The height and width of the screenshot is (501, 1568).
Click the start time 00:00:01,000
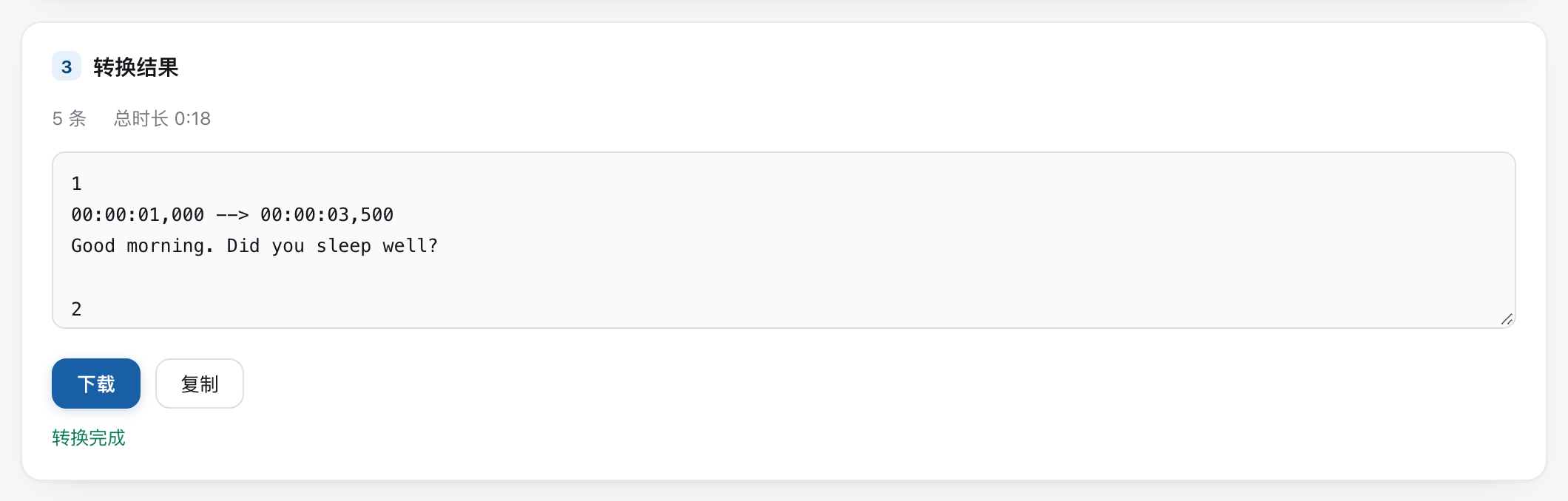[138, 215]
